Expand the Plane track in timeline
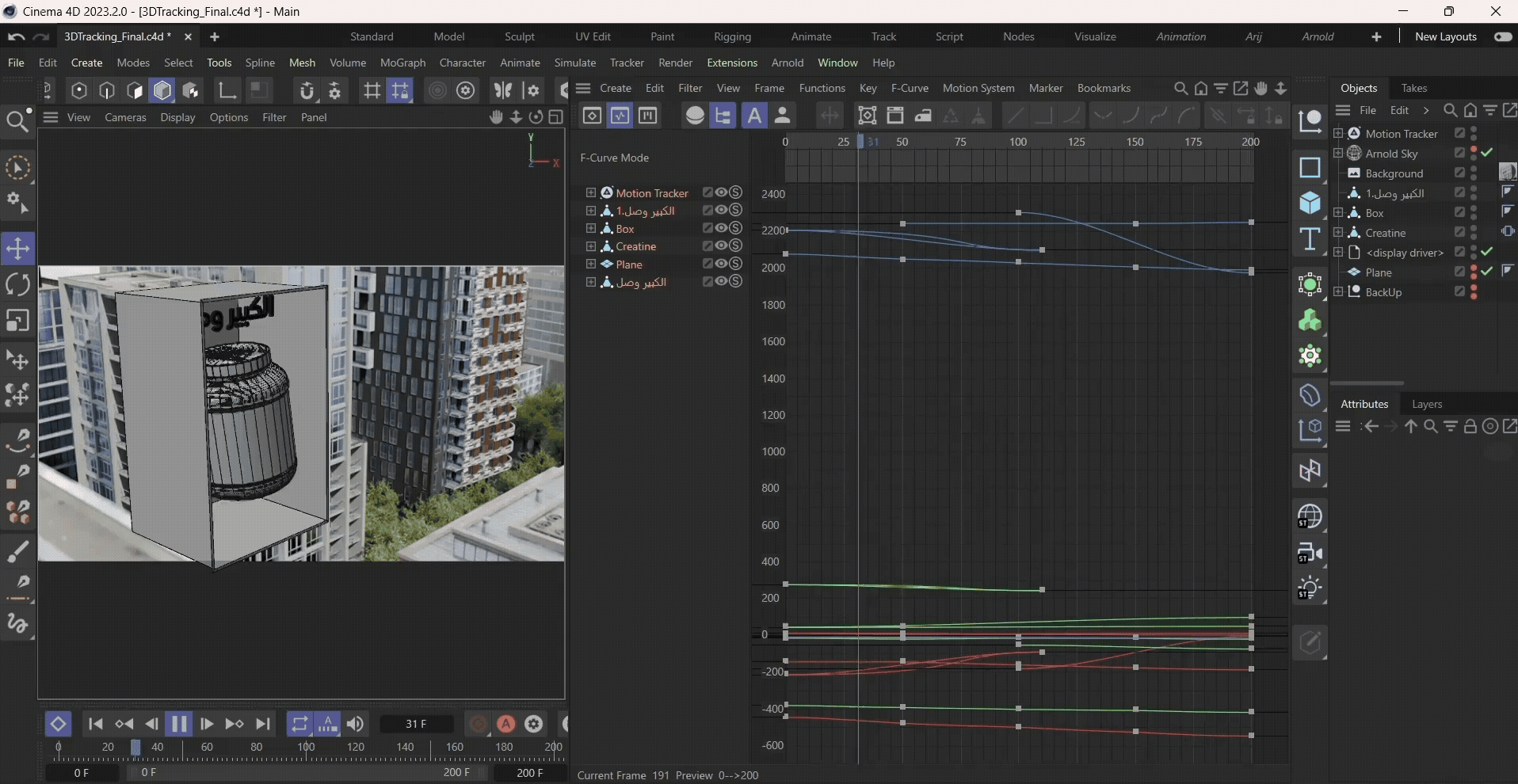Image resolution: width=1518 pixels, height=784 pixels. pyautogui.click(x=590, y=264)
